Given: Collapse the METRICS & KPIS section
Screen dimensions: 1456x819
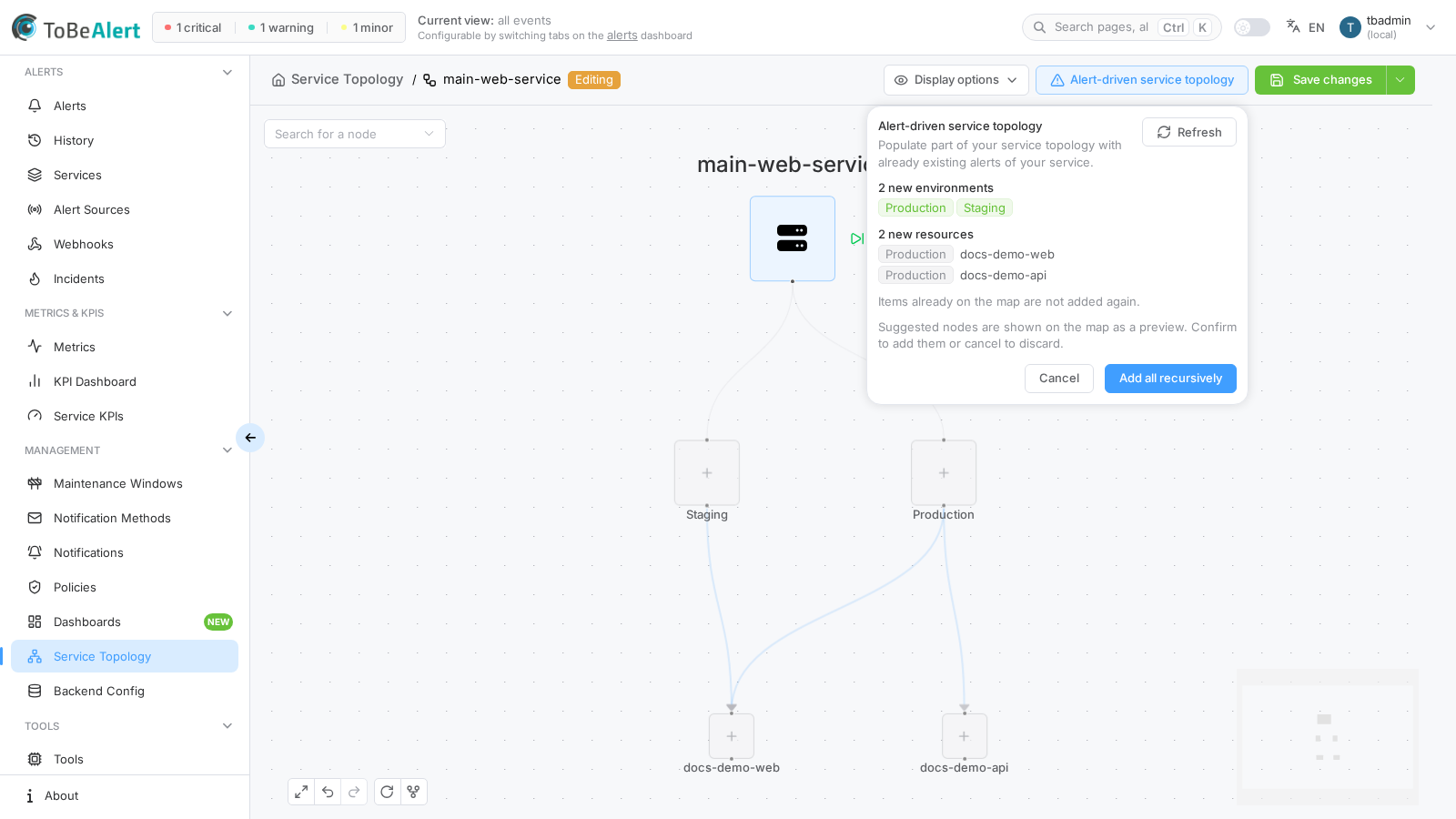Looking at the screenshot, I should coord(227,313).
